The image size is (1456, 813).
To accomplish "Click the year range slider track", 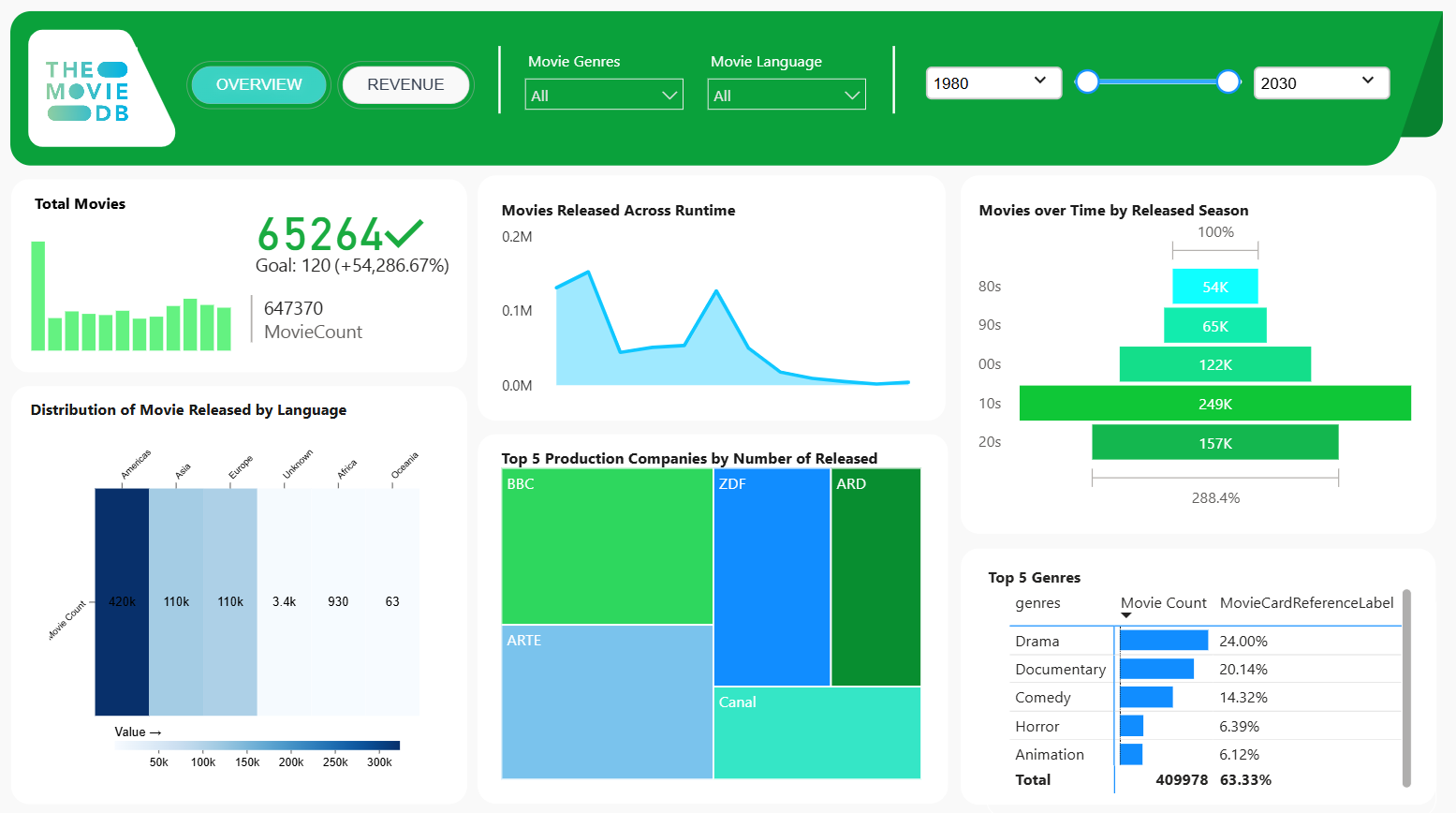I will 1157,82.
